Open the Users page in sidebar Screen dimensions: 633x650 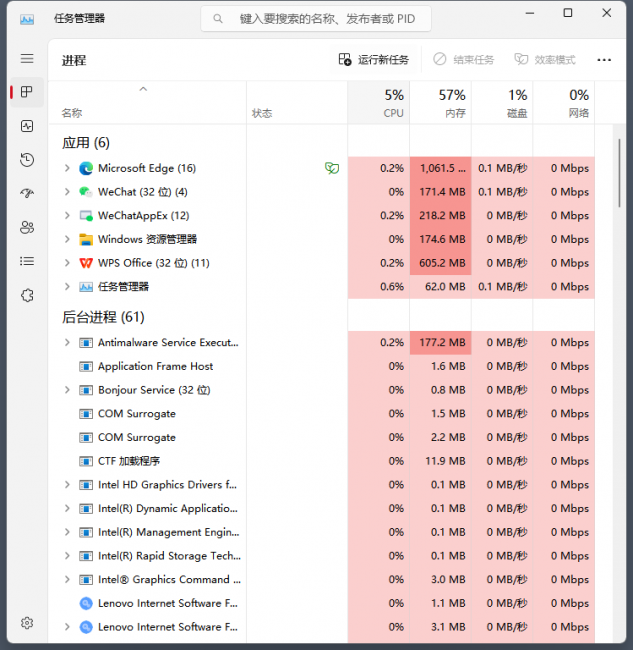[27, 227]
